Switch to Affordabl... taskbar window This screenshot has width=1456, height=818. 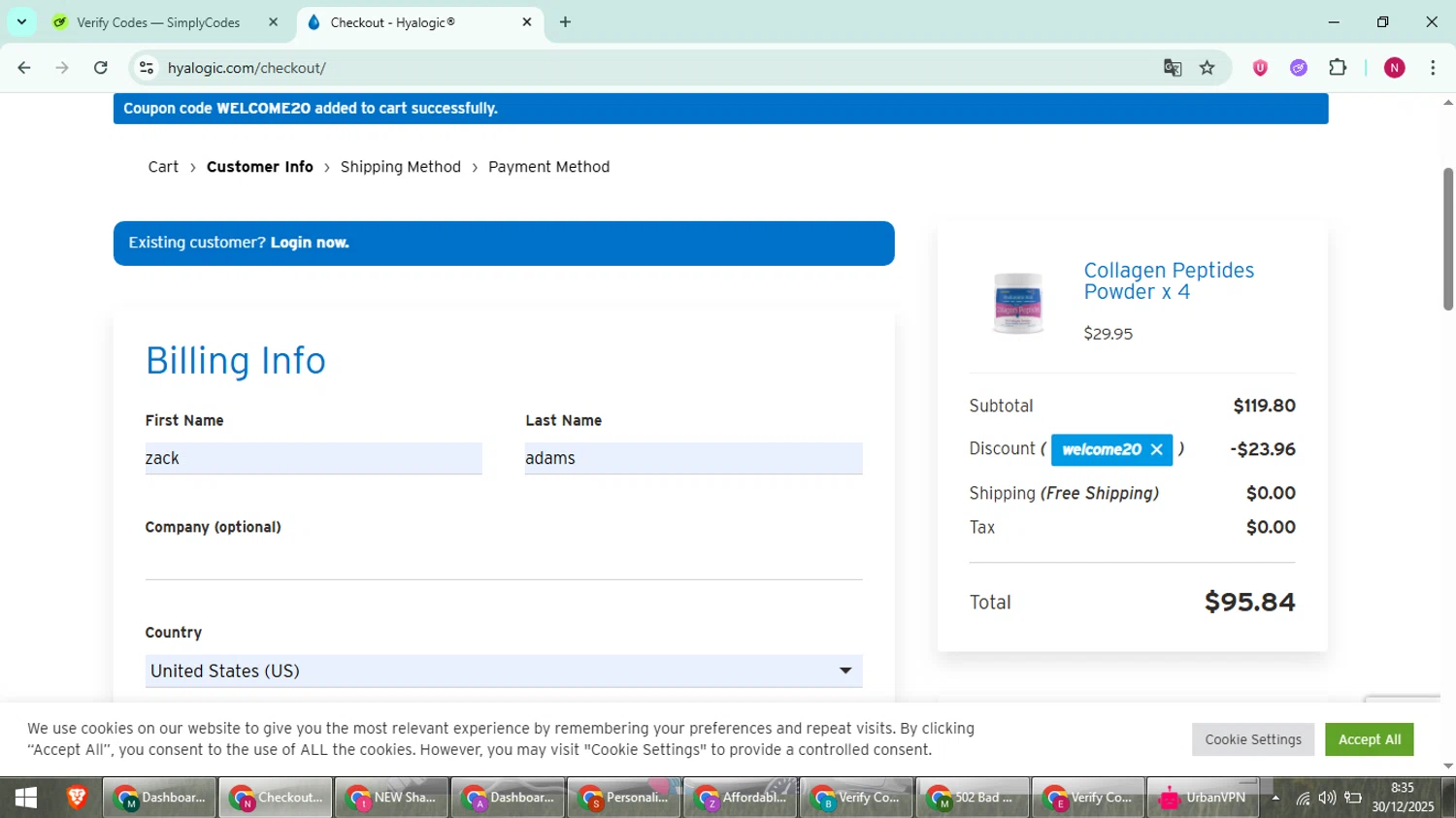click(x=740, y=798)
